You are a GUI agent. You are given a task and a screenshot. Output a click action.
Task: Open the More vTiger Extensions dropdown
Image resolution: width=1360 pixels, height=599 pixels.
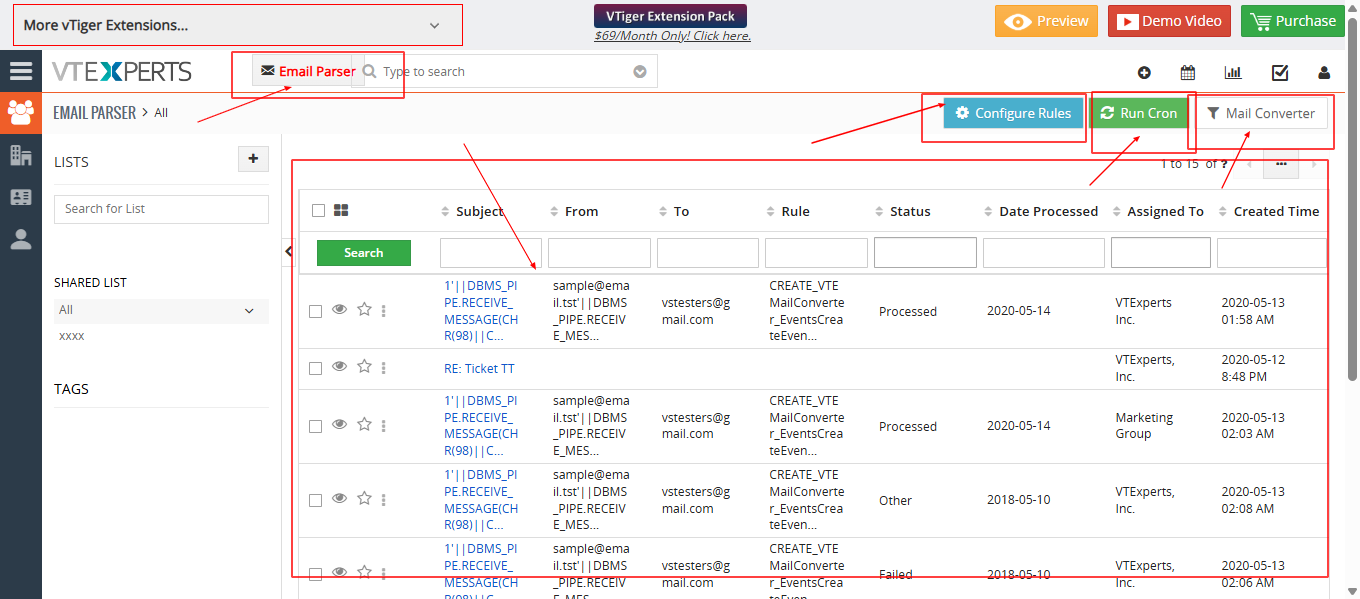click(238, 25)
